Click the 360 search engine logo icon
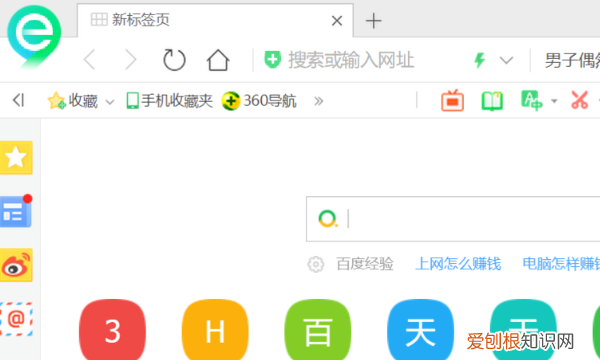Image resolution: width=600 pixels, height=360 pixels. 328,219
